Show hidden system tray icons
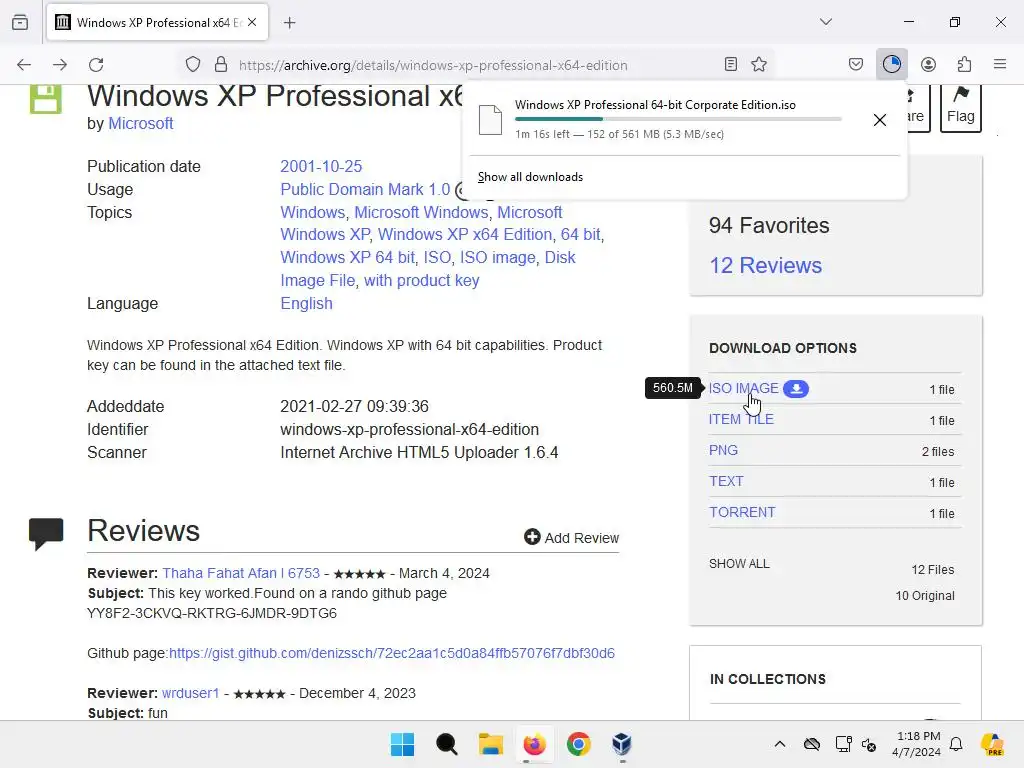The width and height of the screenshot is (1024, 768). [780, 744]
